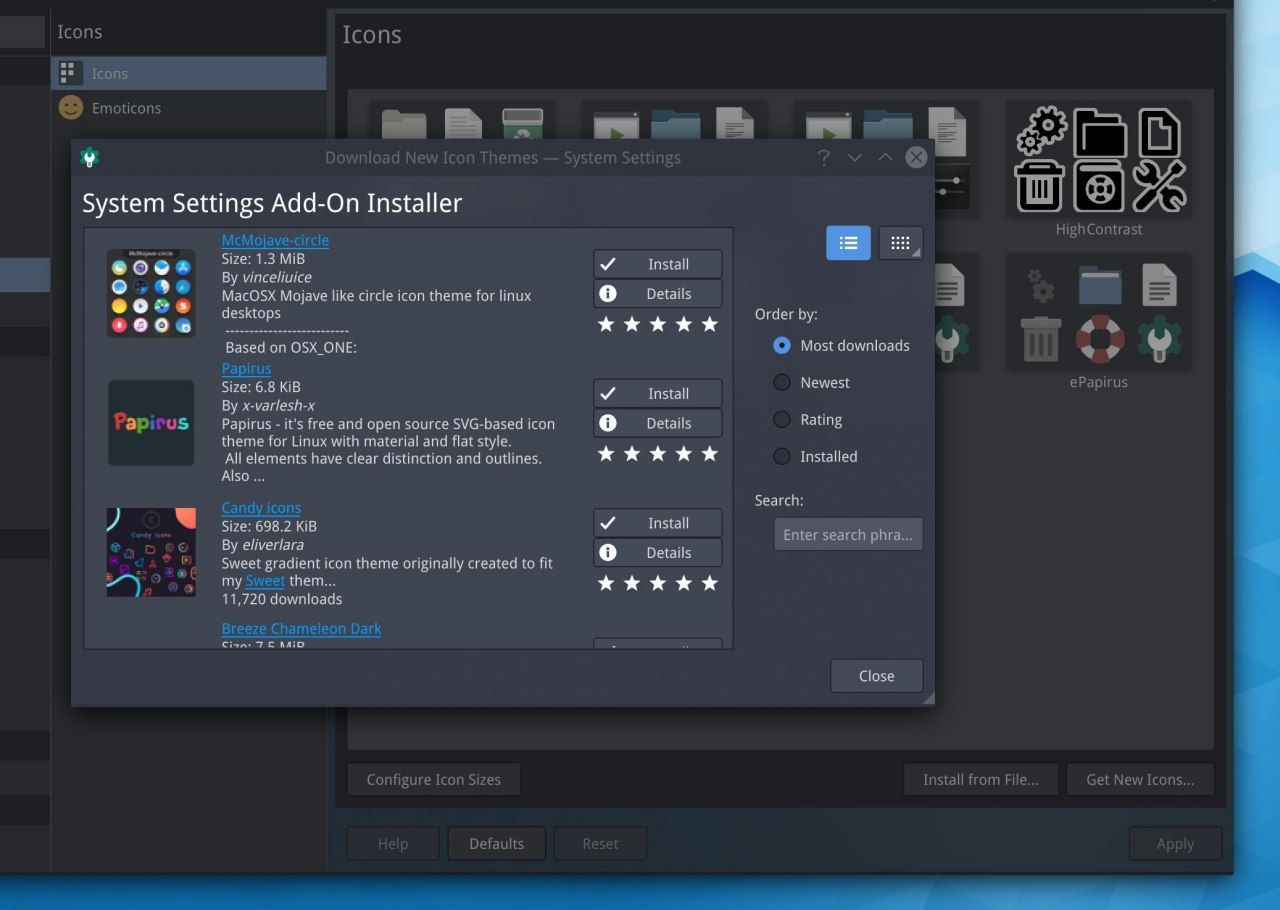
Task: Click the dialog's keep-below chevron button
Action: [x=854, y=157]
